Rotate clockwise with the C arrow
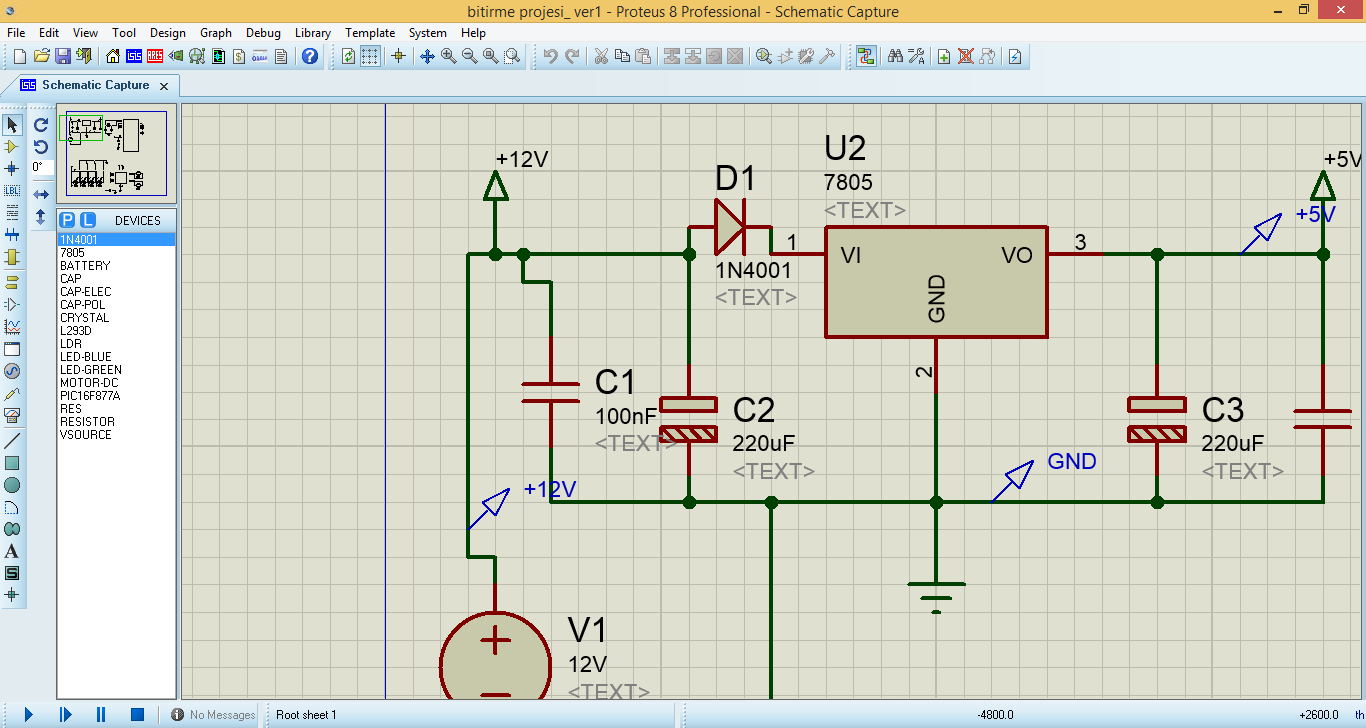This screenshot has width=1366, height=728. 41,125
